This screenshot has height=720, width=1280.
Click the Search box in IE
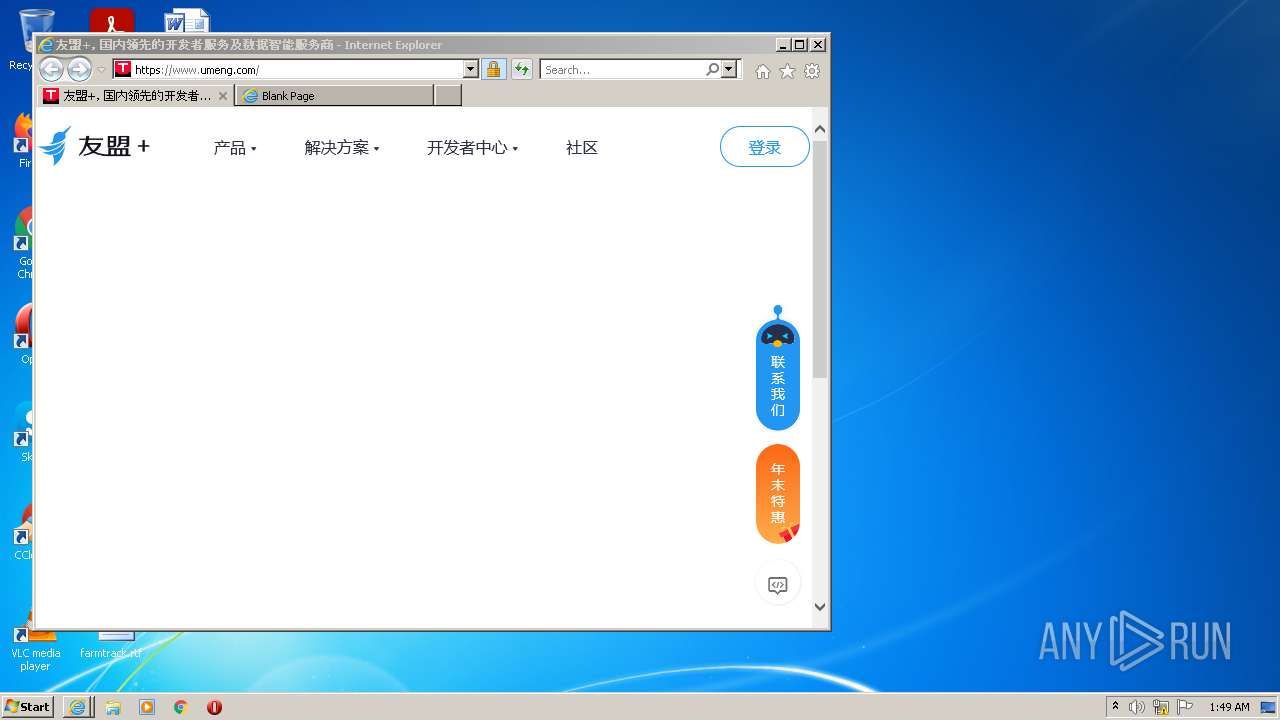pos(622,69)
